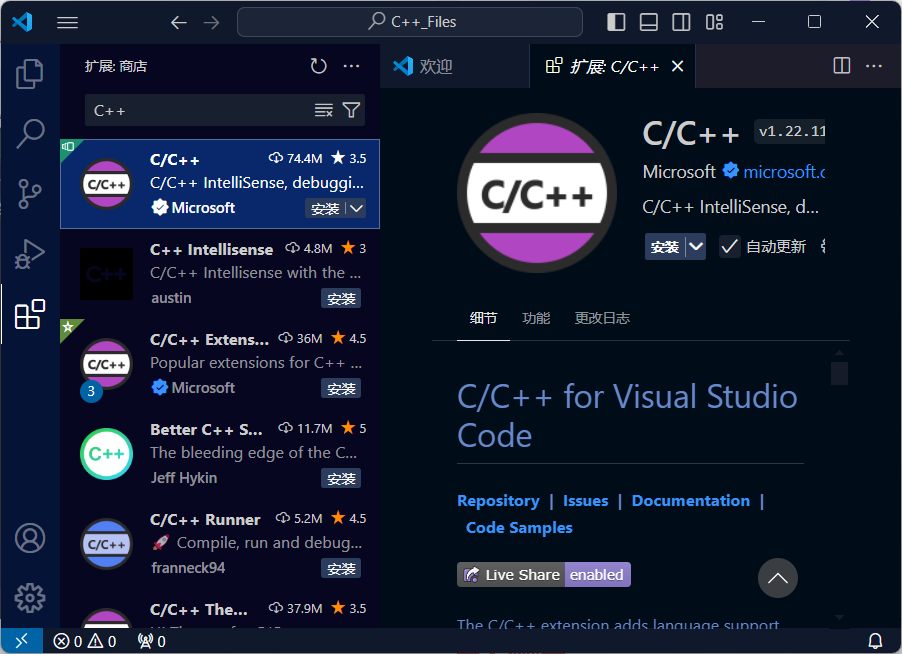The width and height of the screenshot is (902, 654).
Task: Open the Accounts menu icon
Action: (x=30, y=538)
